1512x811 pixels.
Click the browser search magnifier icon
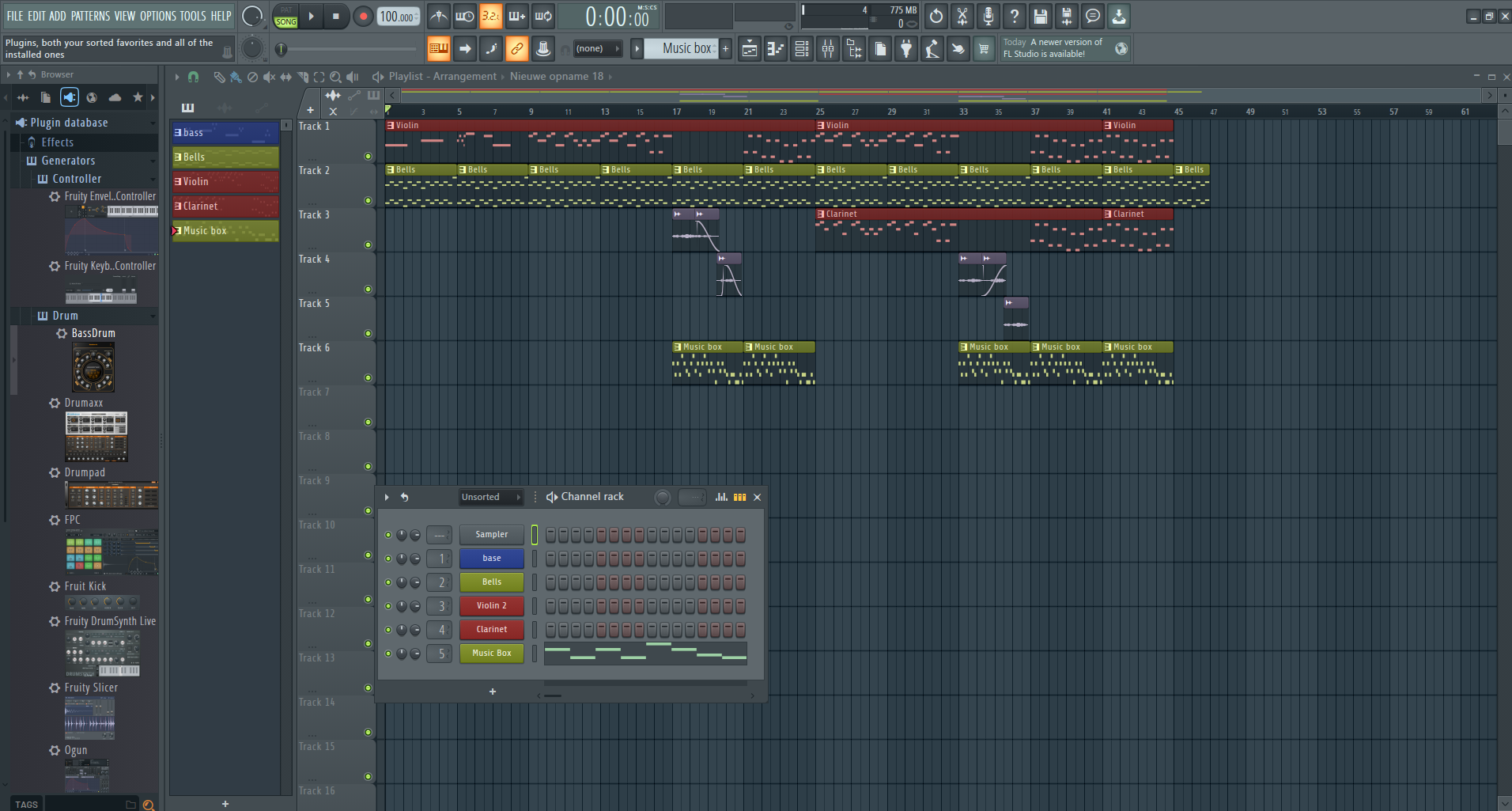tap(149, 805)
